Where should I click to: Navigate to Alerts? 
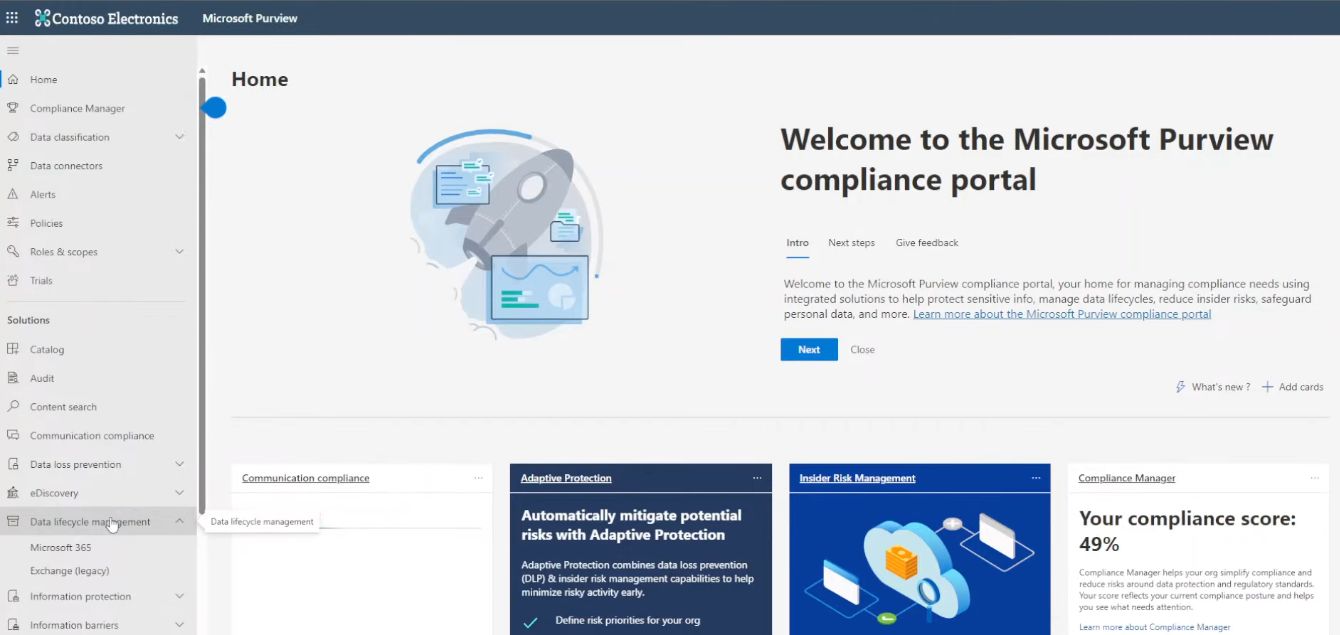pos(44,194)
